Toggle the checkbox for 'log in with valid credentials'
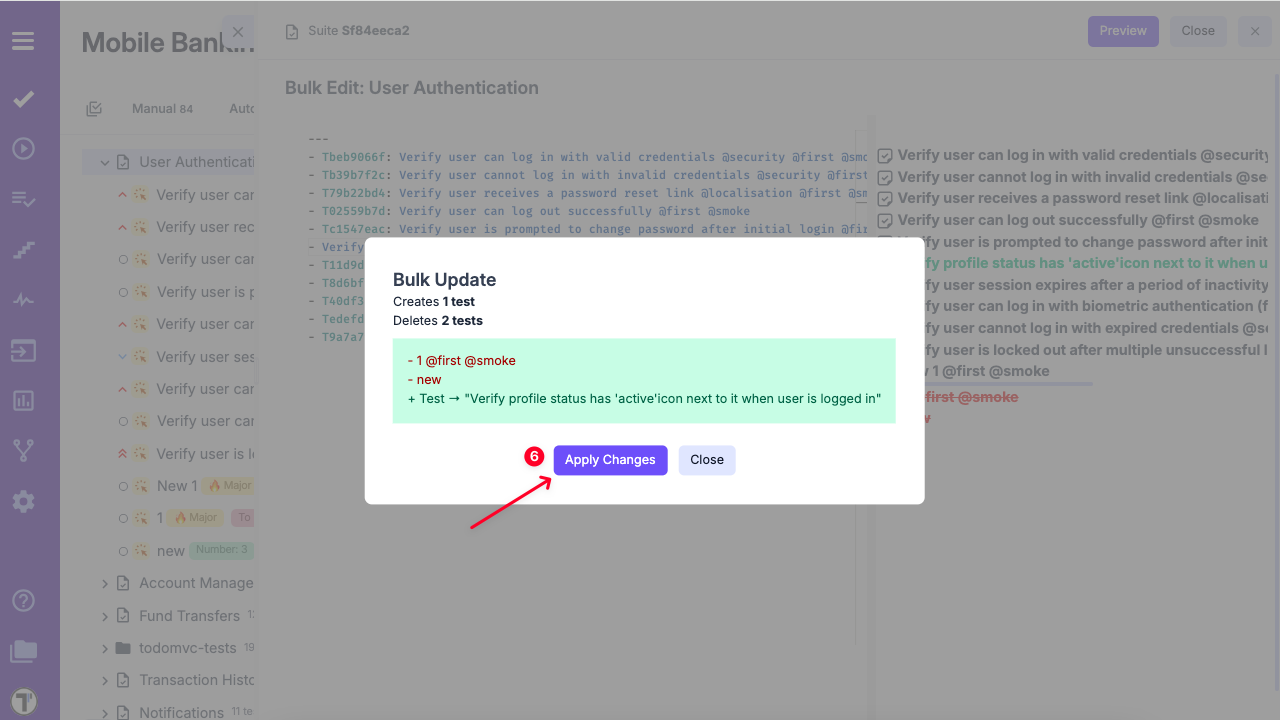This screenshot has width=1280, height=720. [885, 156]
